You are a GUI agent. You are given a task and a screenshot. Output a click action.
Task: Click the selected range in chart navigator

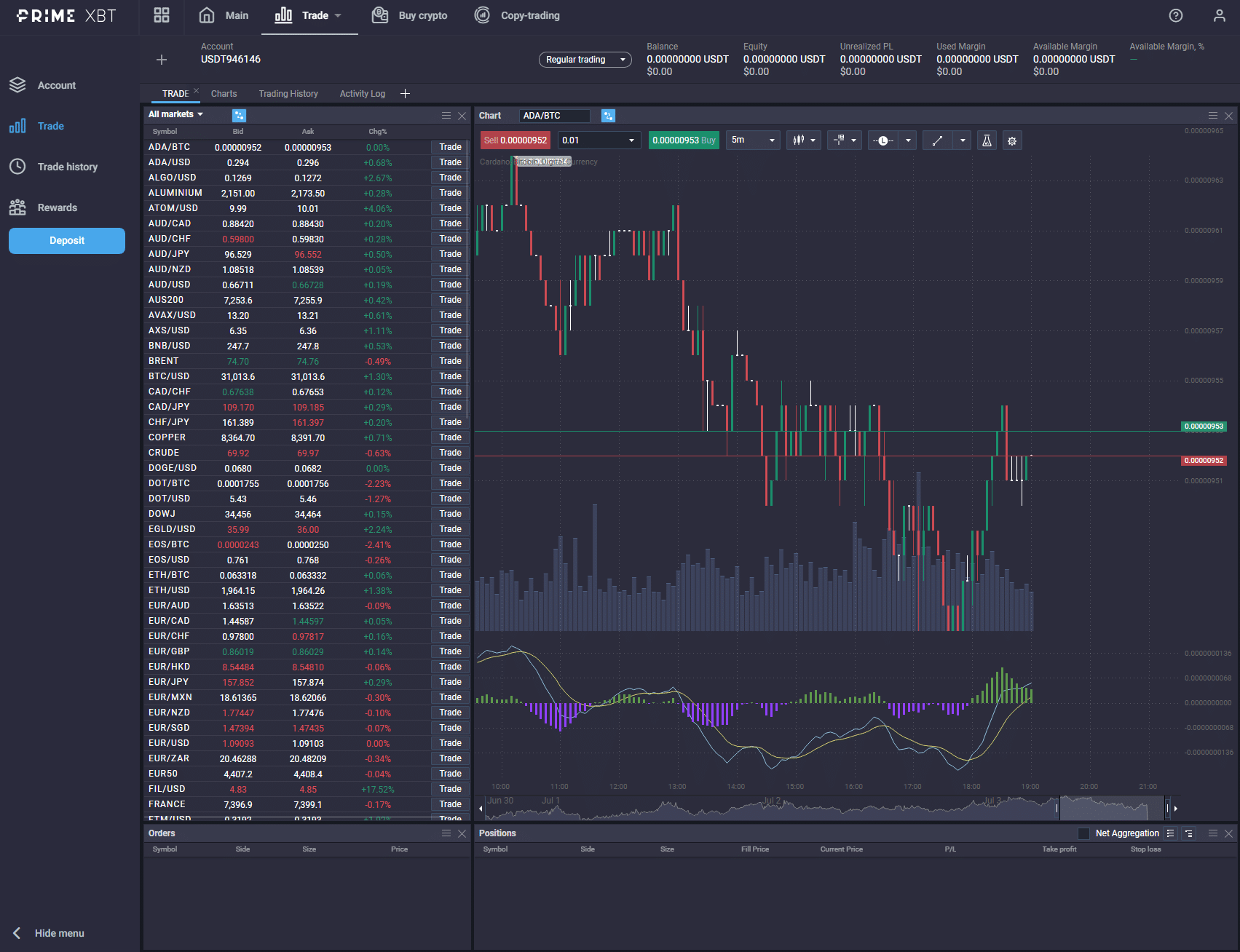coord(1112,808)
